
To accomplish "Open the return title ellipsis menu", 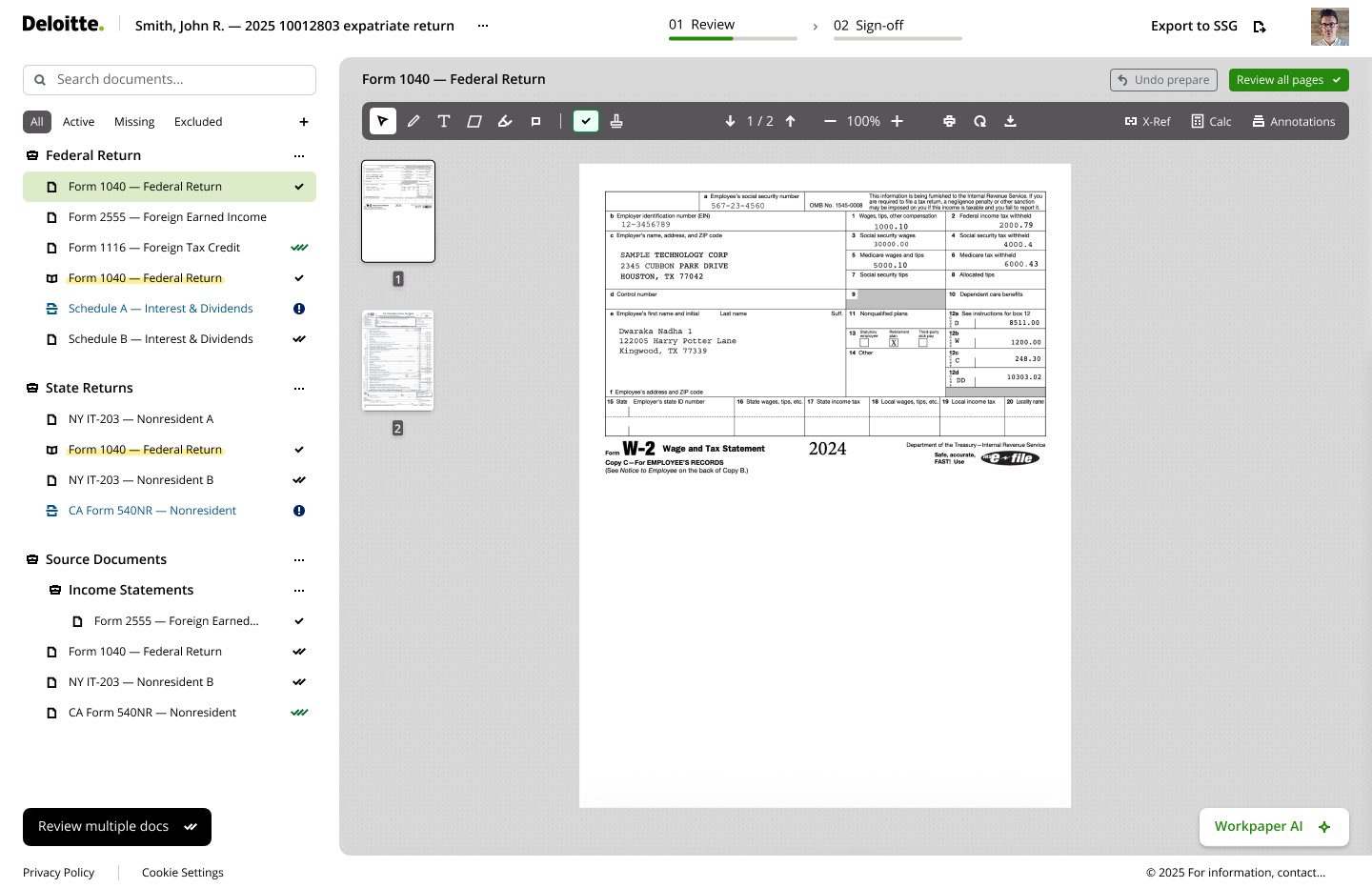I will click(x=483, y=26).
